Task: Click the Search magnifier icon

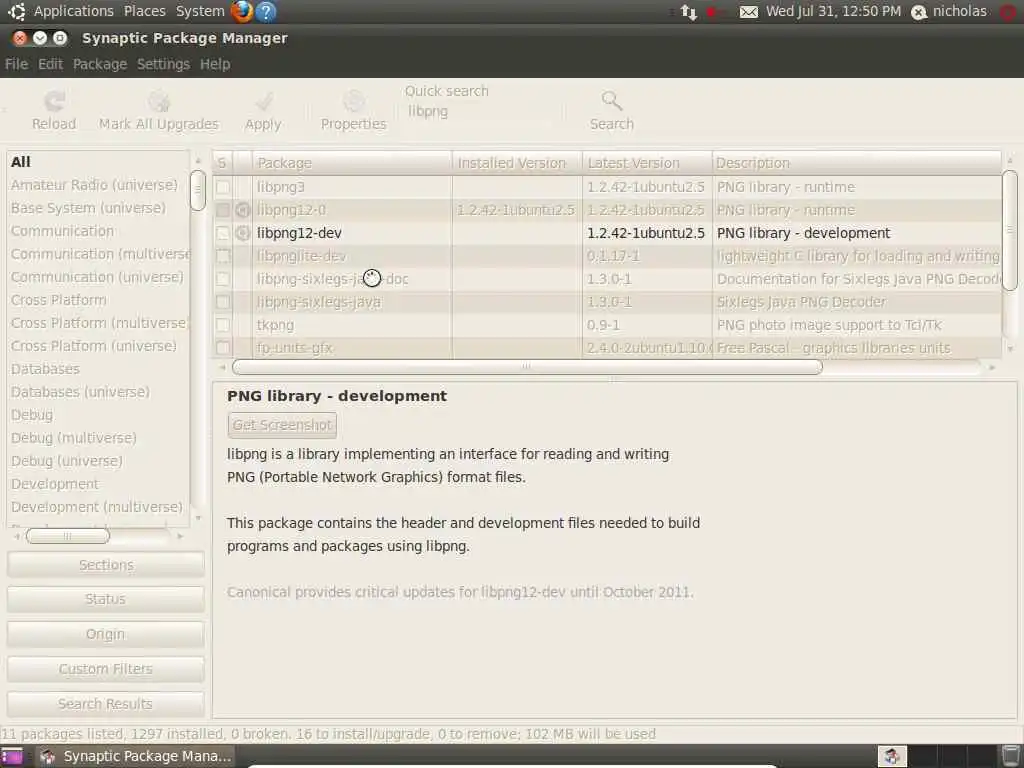Action: [612, 101]
